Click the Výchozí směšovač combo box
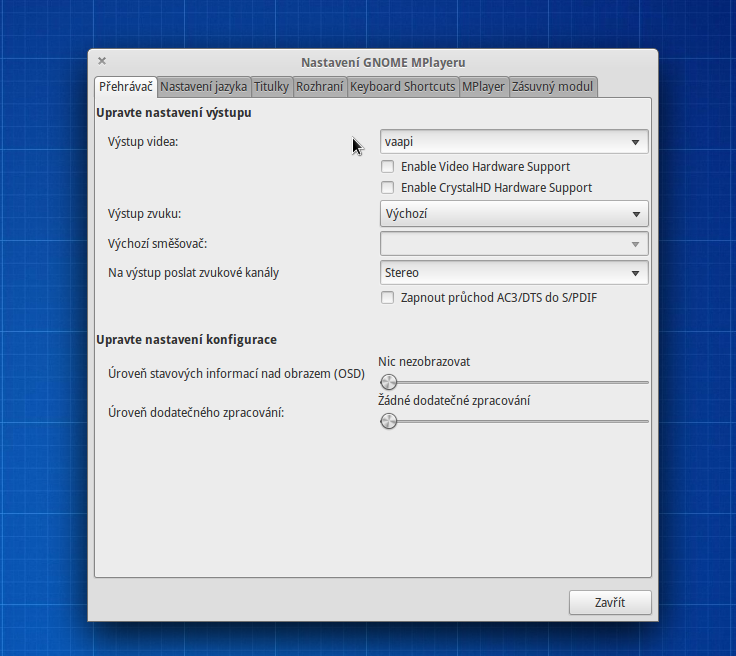The height and width of the screenshot is (656, 736). coord(514,243)
